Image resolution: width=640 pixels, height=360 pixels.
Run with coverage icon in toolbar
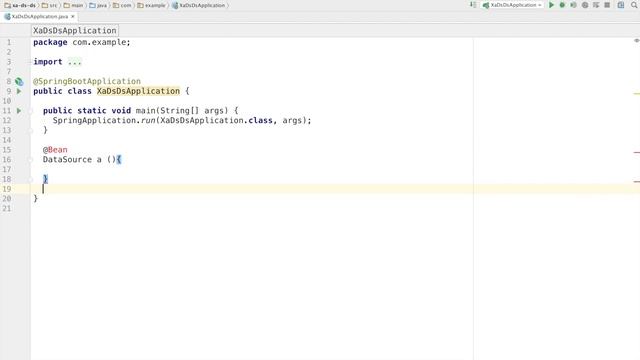(573, 5)
